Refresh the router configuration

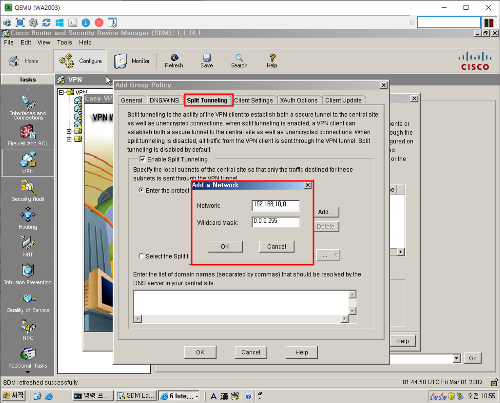(174, 61)
